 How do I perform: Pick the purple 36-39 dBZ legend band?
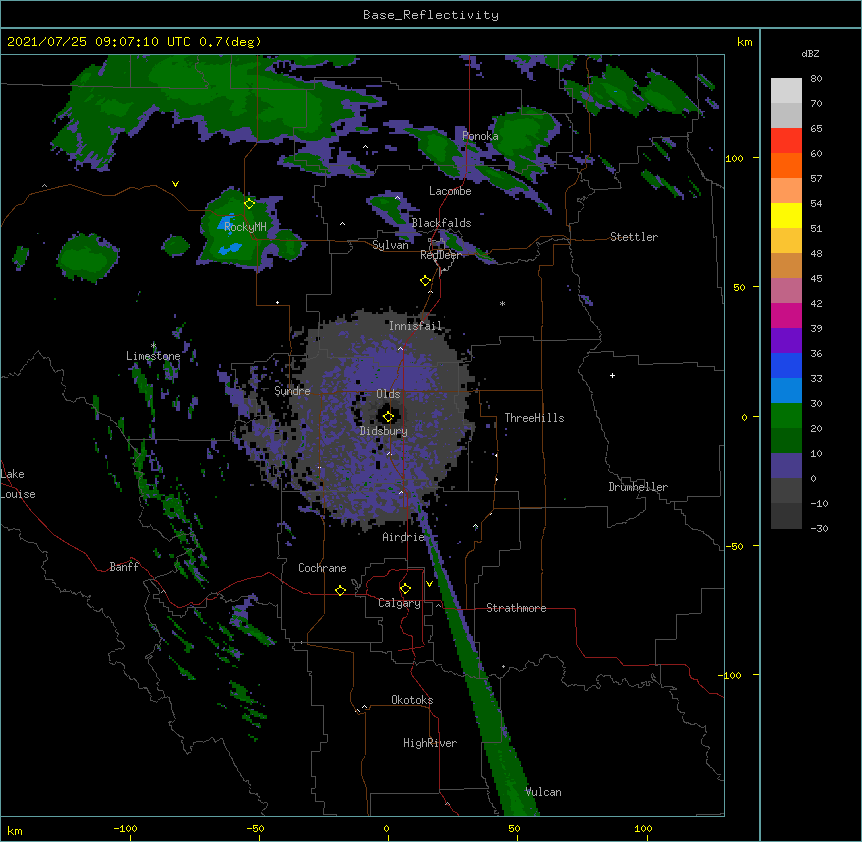(786, 341)
